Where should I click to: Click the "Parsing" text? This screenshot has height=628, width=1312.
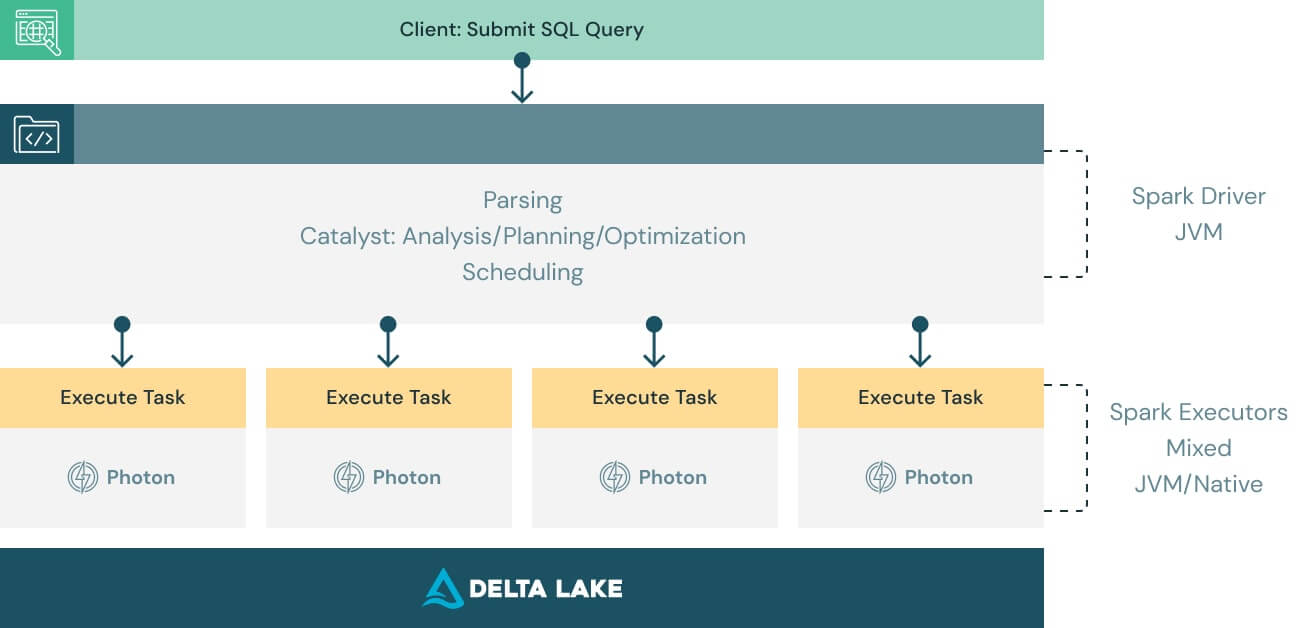click(523, 200)
